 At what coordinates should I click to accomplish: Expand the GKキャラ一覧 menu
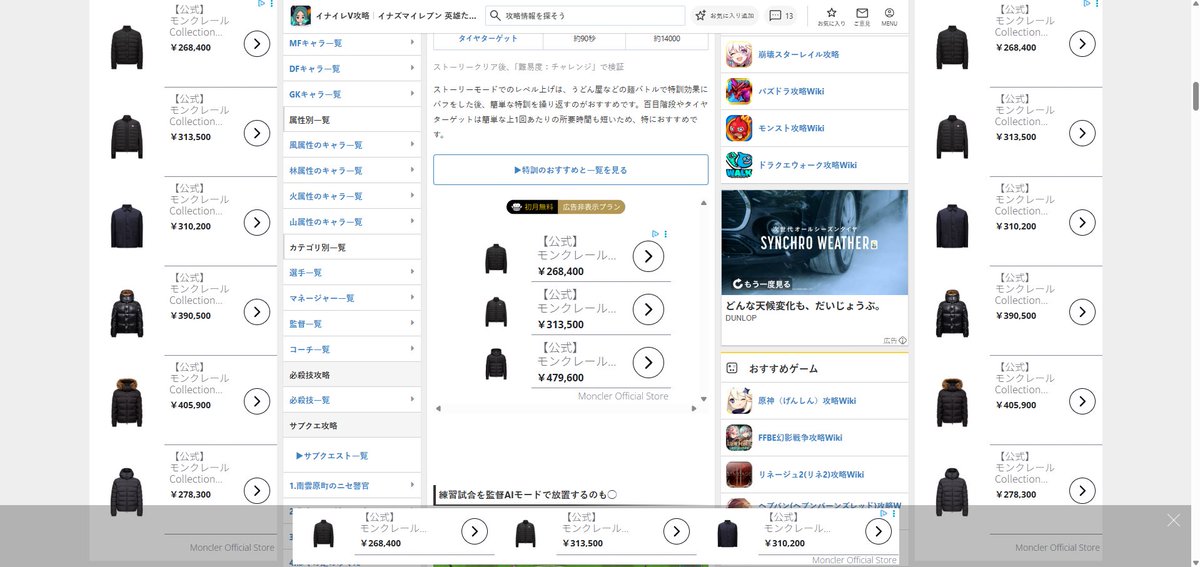350,94
